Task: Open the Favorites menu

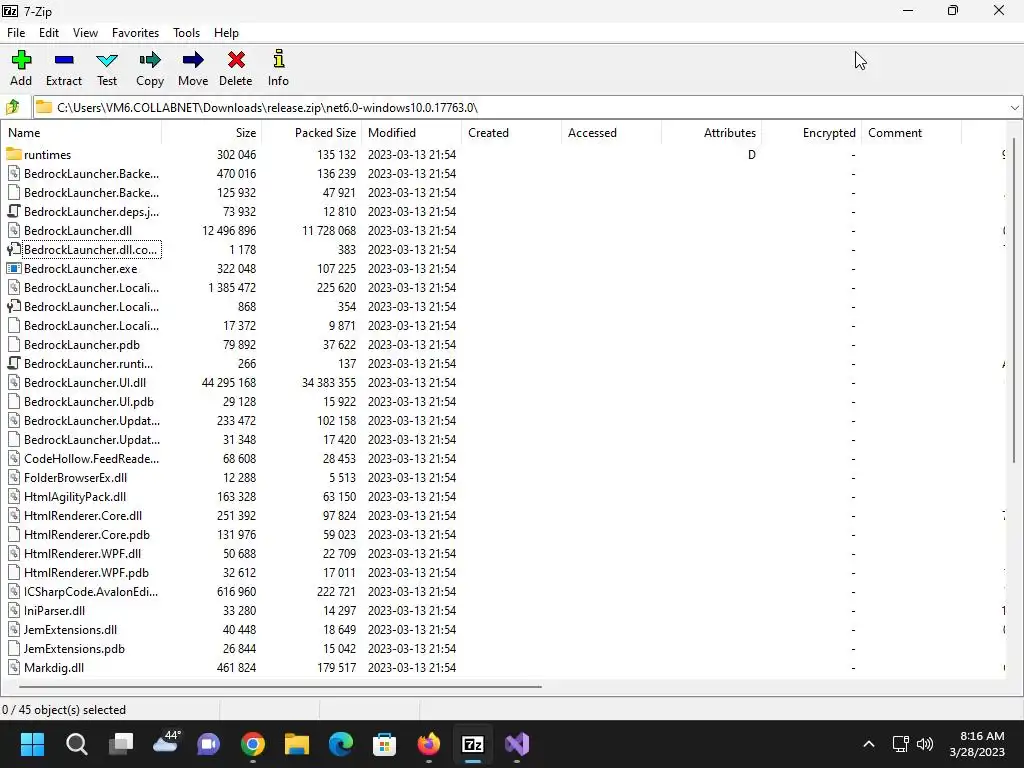Action: tap(135, 33)
